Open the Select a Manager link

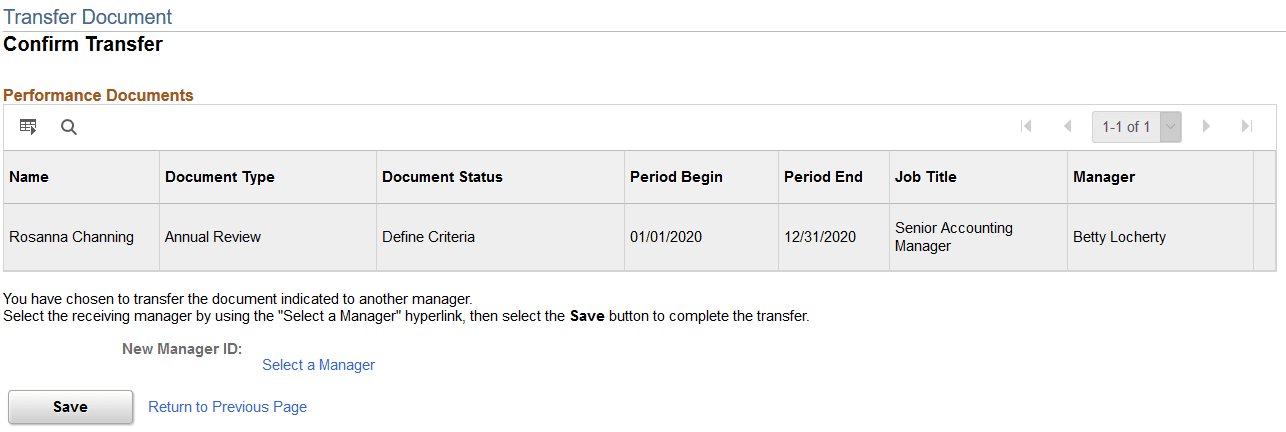click(318, 365)
